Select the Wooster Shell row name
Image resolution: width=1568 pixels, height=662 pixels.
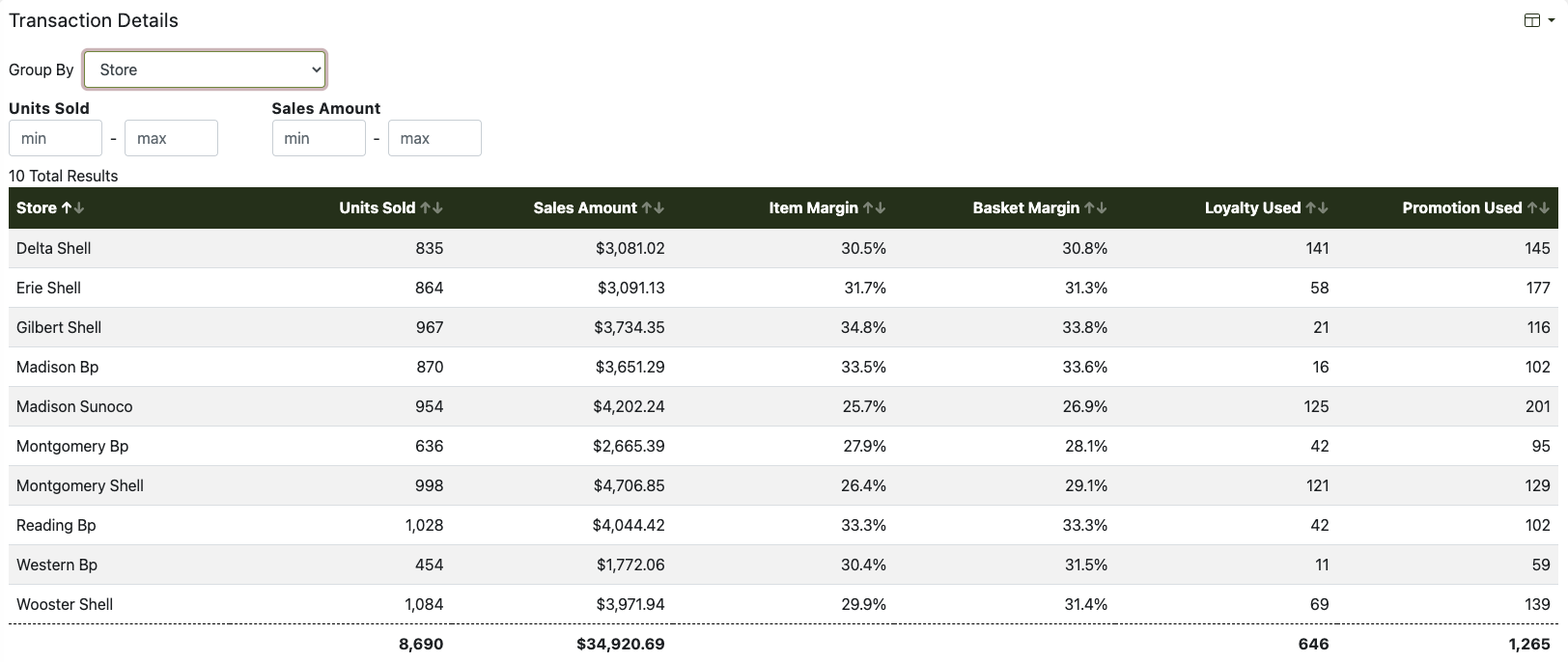(65, 604)
